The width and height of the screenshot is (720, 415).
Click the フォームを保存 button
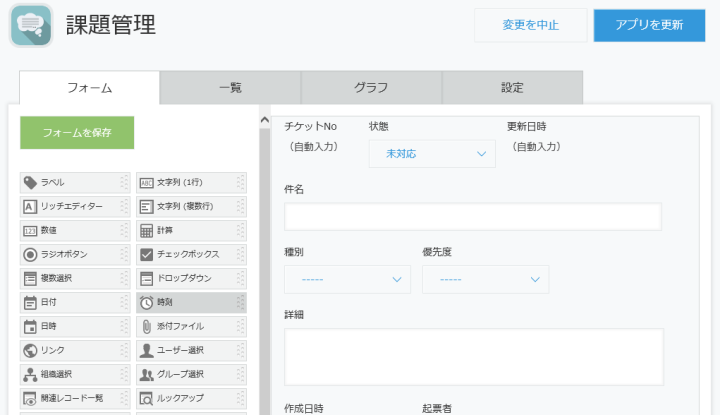77,133
